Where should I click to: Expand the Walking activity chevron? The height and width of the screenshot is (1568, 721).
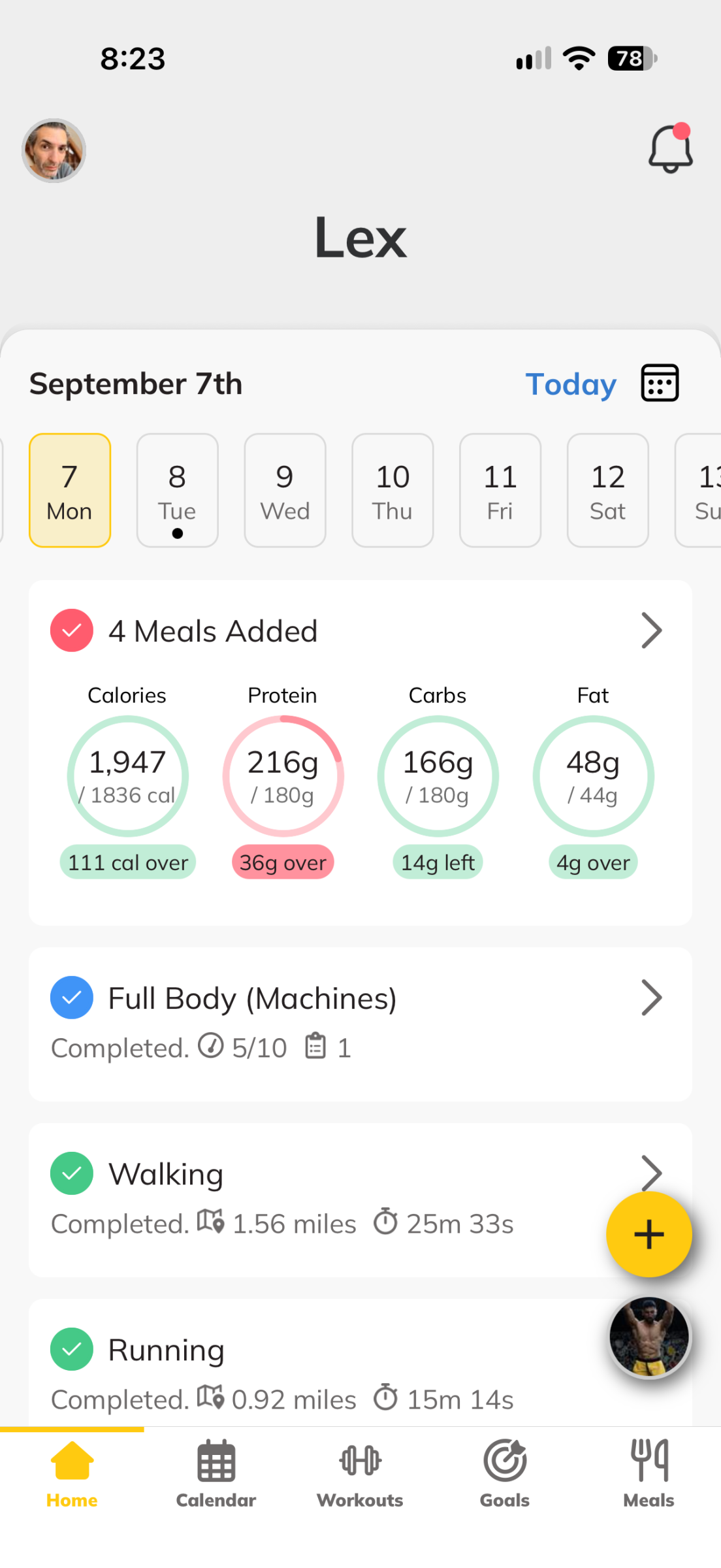click(651, 1172)
